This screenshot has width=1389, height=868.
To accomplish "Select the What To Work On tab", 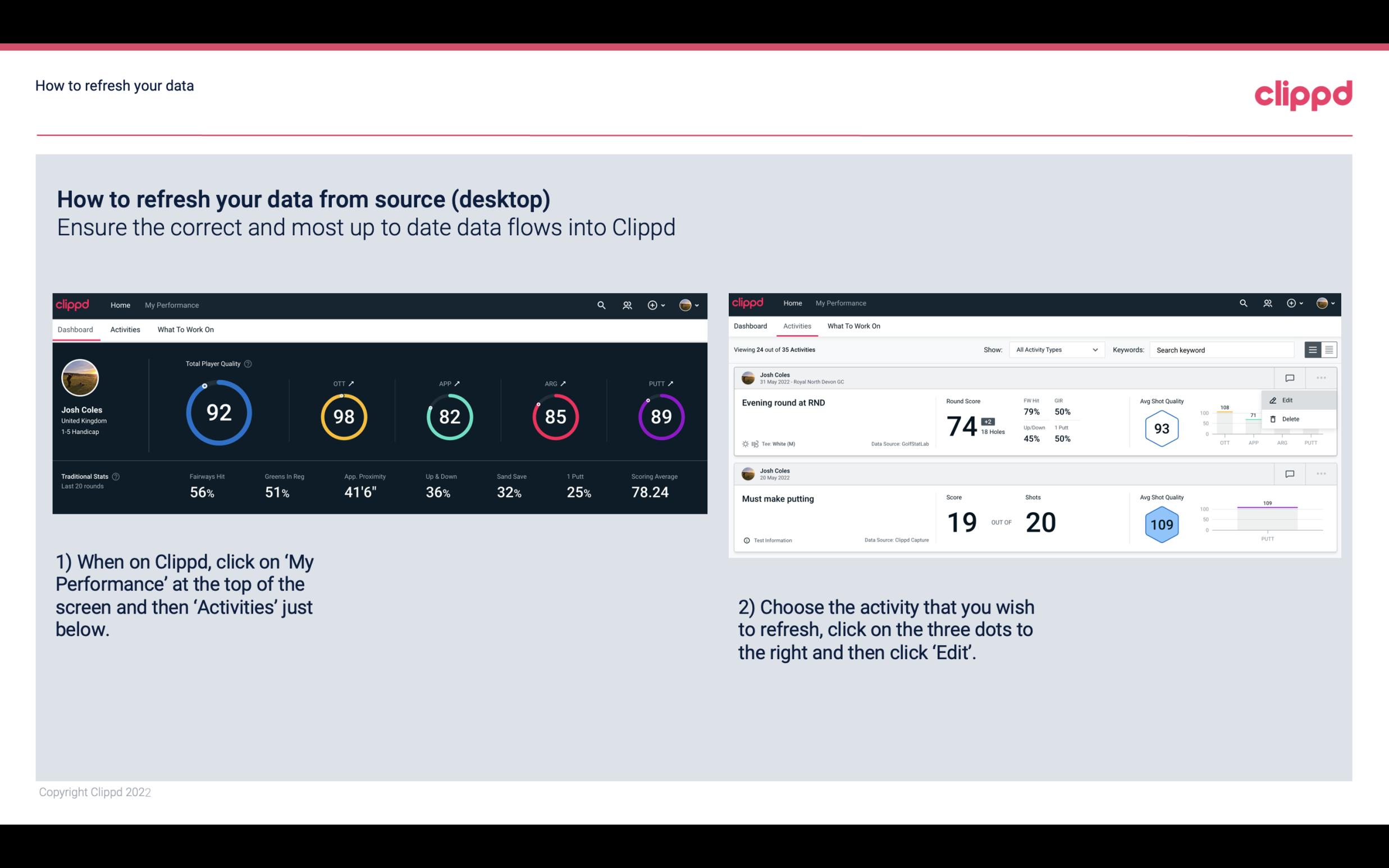I will pos(186,328).
